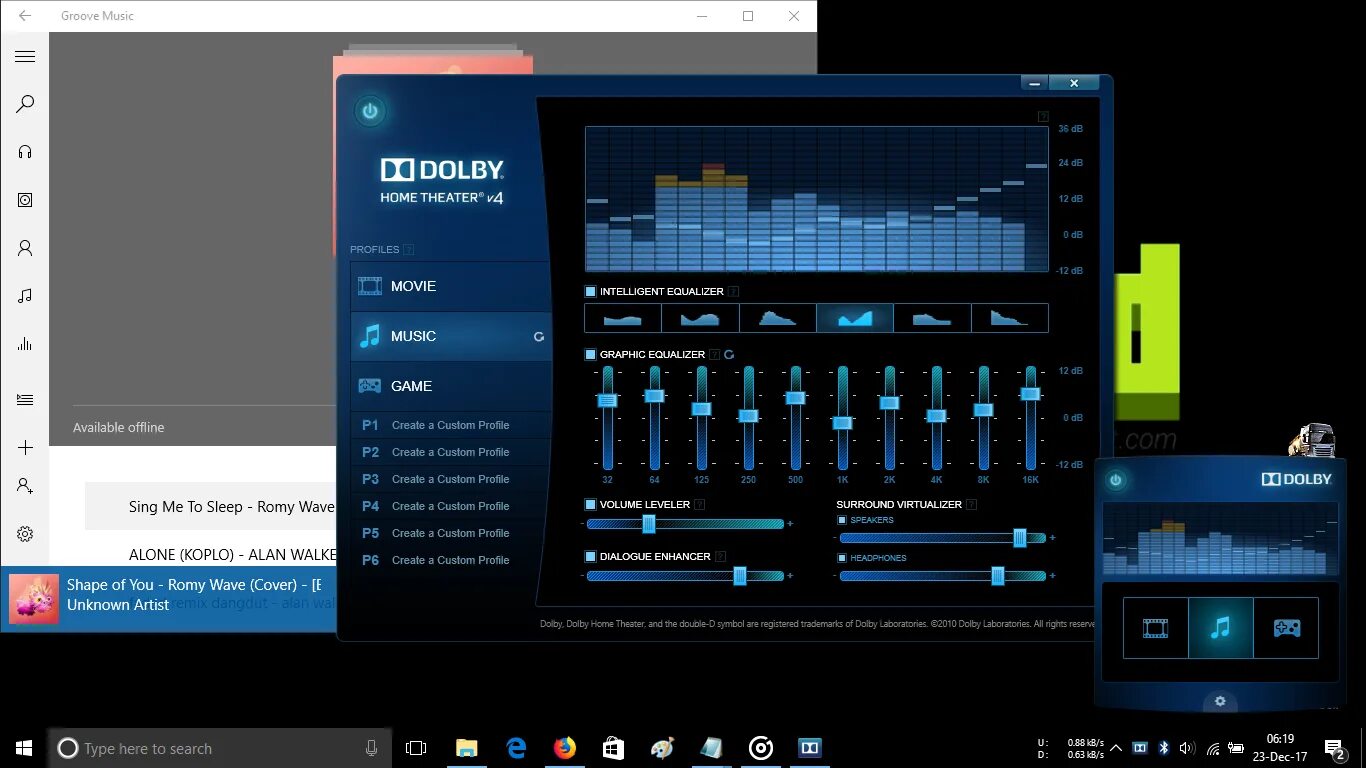Open help for Surround Virtualizer
Screen dimensions: 1366x768
click(971, 505)
